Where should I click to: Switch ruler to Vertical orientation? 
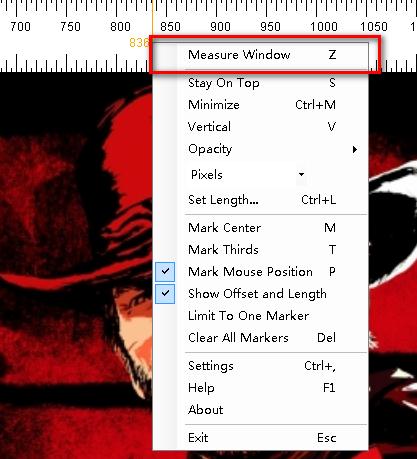pyautogui.click(x=260, y=127)
